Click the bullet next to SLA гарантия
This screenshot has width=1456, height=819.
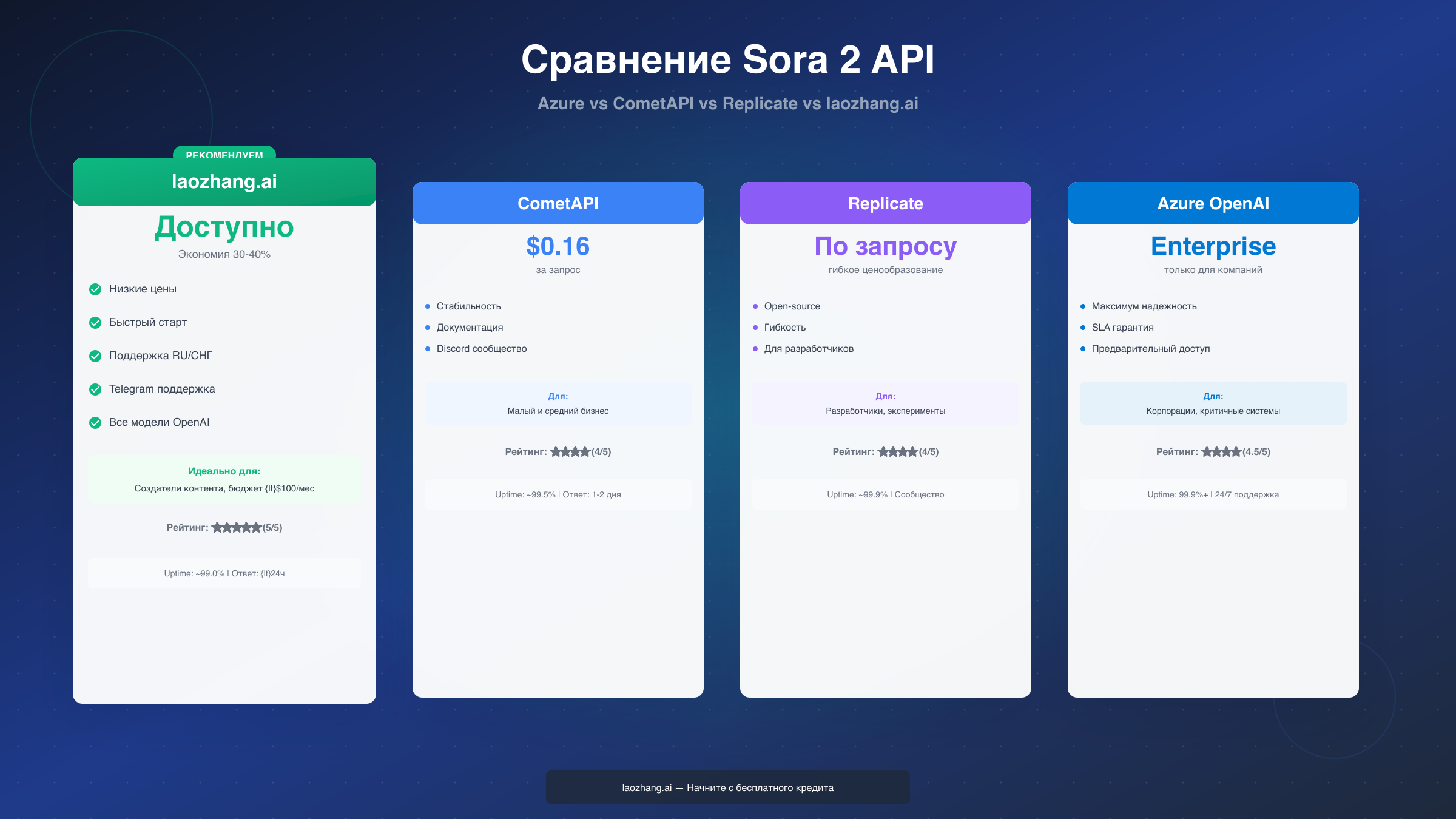coord(1084,328)
